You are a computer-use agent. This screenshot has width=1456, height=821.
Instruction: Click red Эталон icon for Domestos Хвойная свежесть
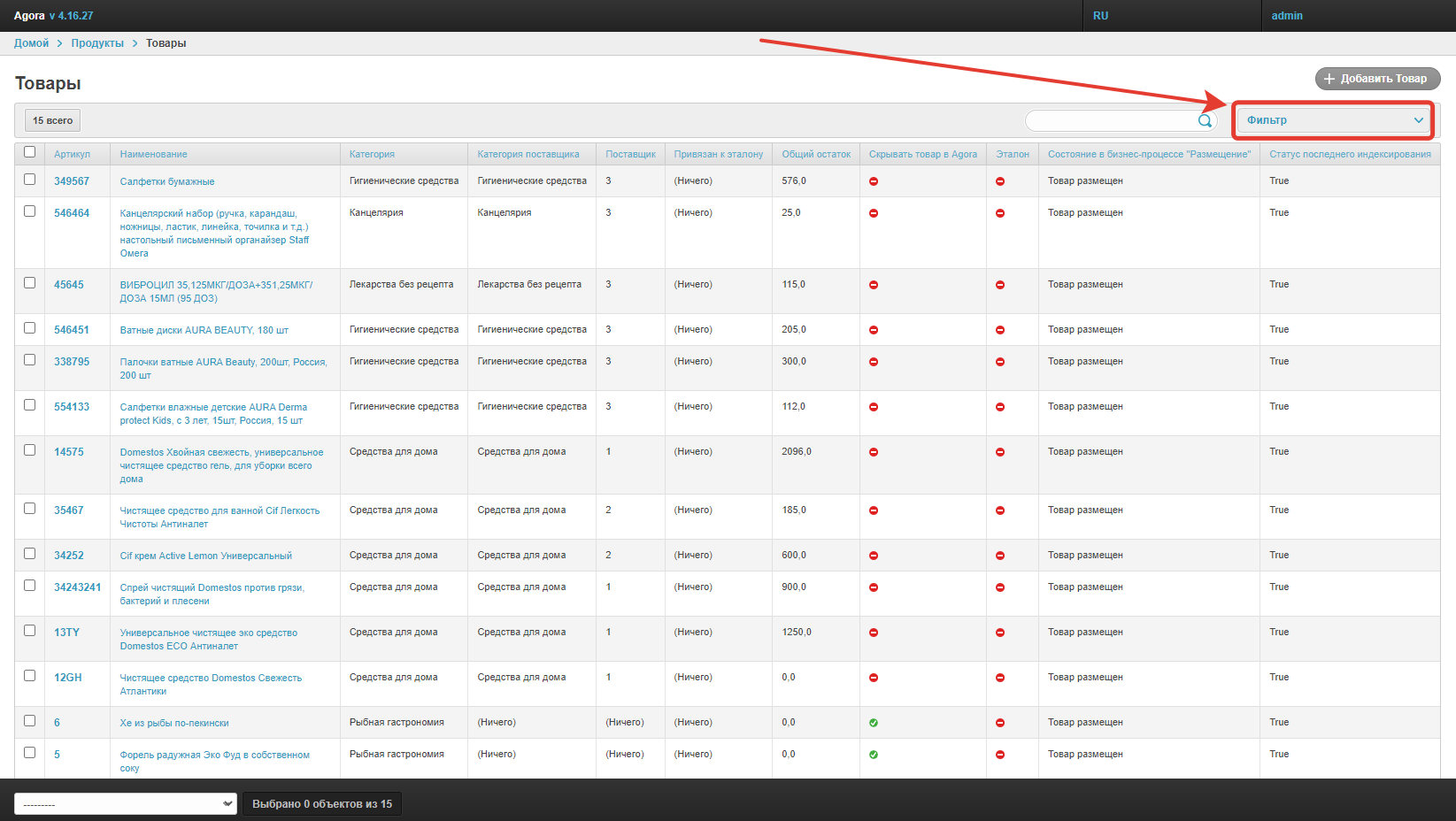(x=1000, y=452)
